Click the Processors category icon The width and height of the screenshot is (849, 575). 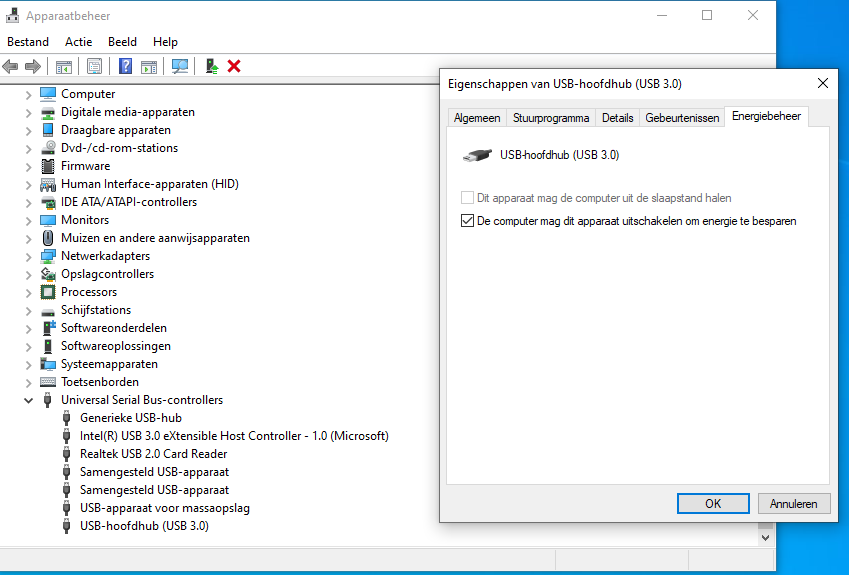click(x=48, y=292)
